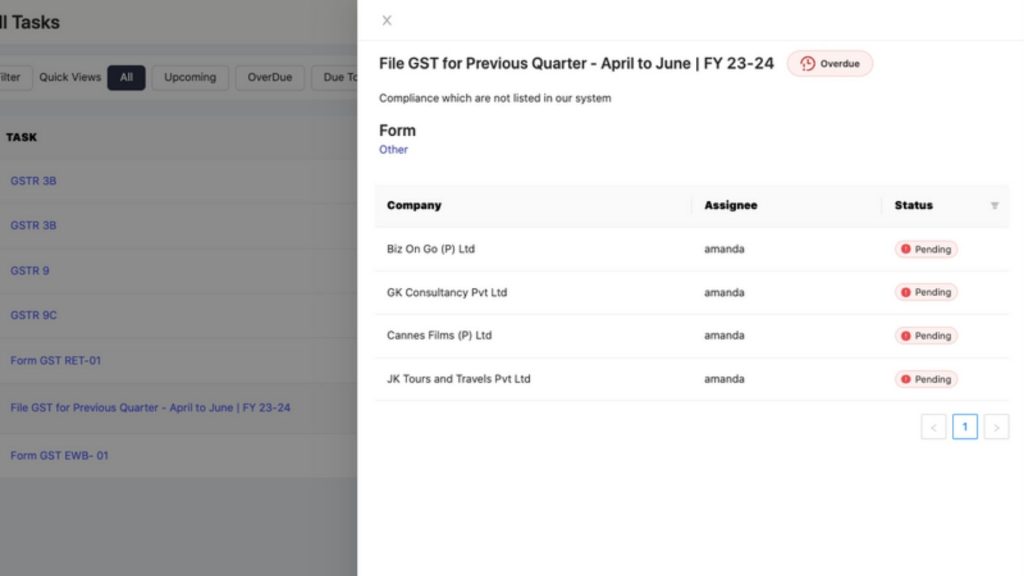Click the Overdue clock badge

pos(829,63)
